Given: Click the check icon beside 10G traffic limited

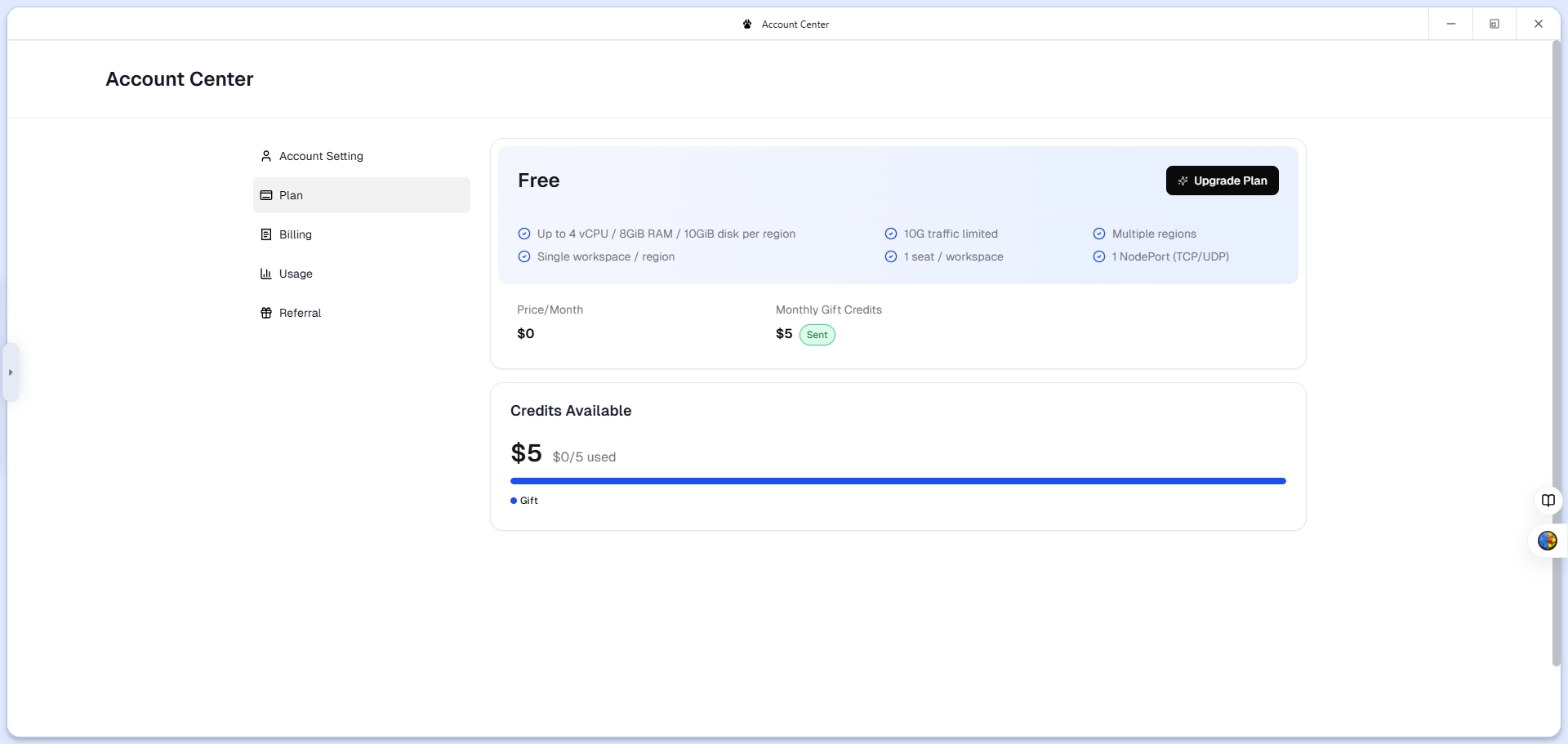Looking at the screenshot, I should [x=891, y=234].
